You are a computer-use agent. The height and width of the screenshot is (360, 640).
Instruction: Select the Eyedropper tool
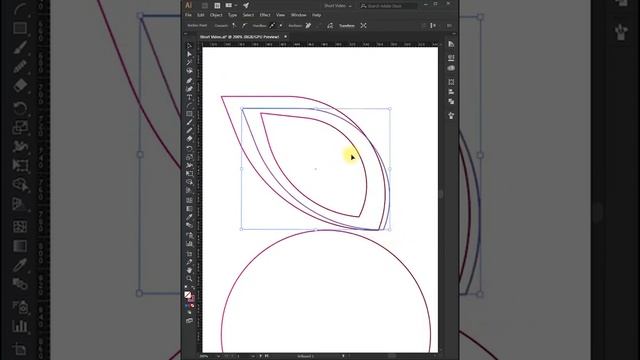189,217
